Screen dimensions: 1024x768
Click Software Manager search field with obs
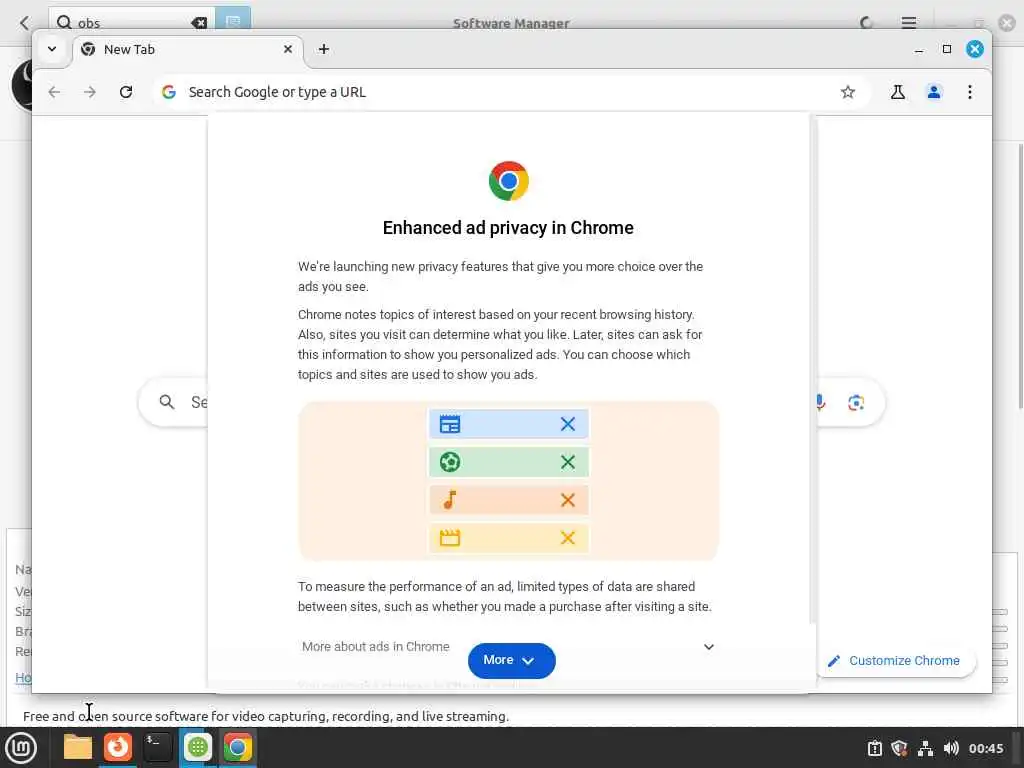click(x=131, y=22)
